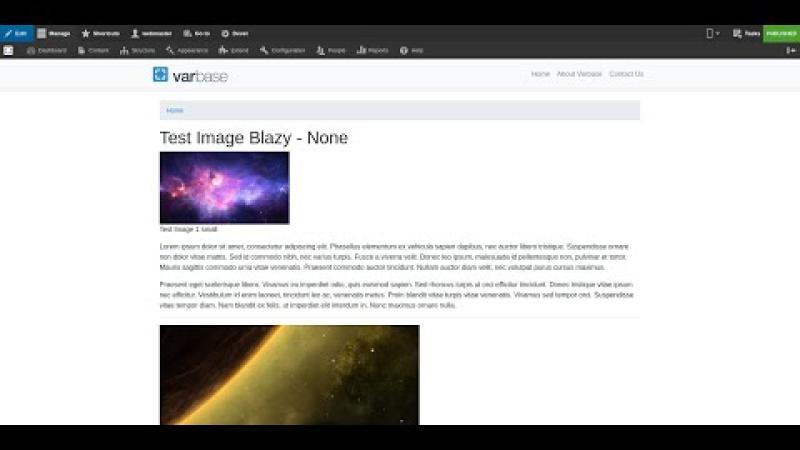Open the Reports admin menu item
Screen dimensions: 800x450
(x=372, y=51)
